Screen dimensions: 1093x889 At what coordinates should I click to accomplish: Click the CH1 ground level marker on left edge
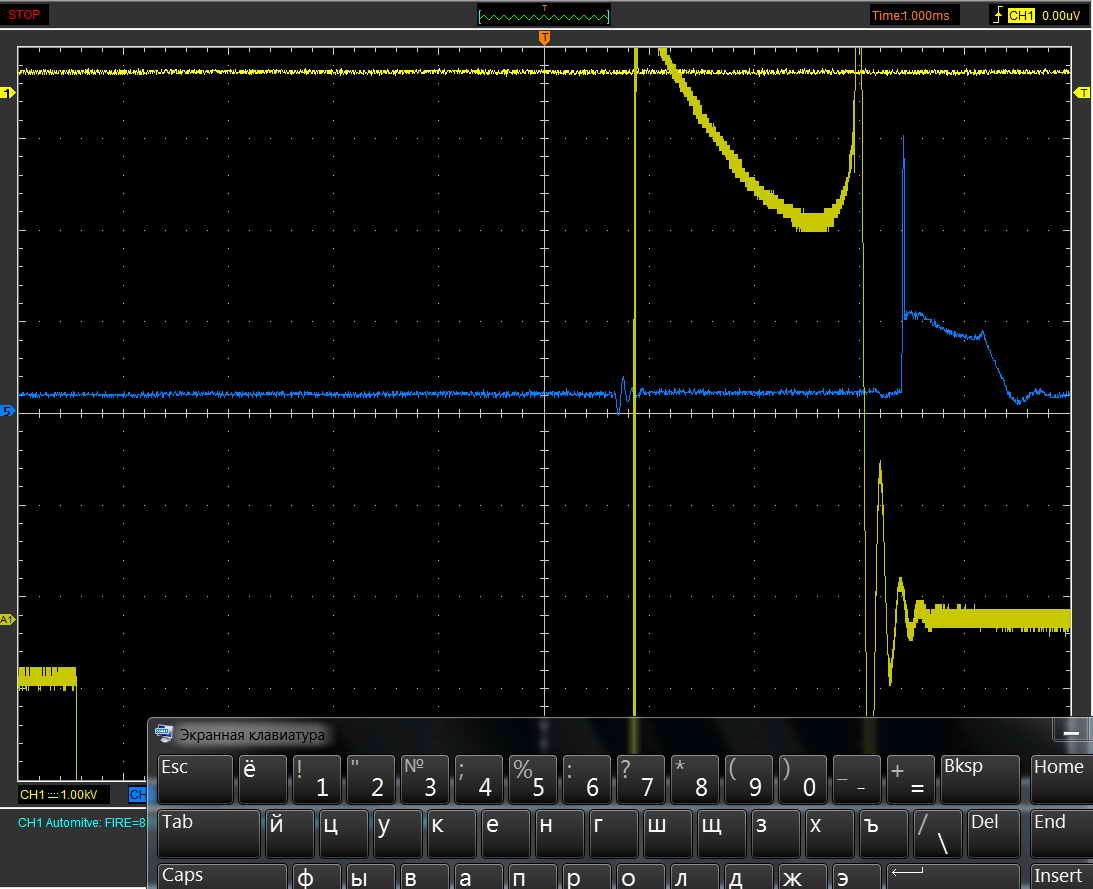(x=9, y=93)
